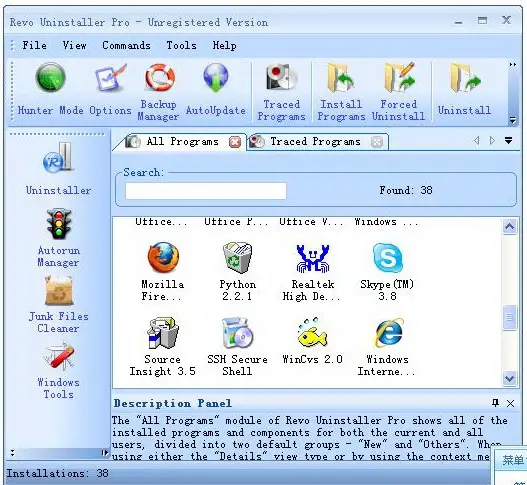Close the All Programs tab

[x=235, y=142]
